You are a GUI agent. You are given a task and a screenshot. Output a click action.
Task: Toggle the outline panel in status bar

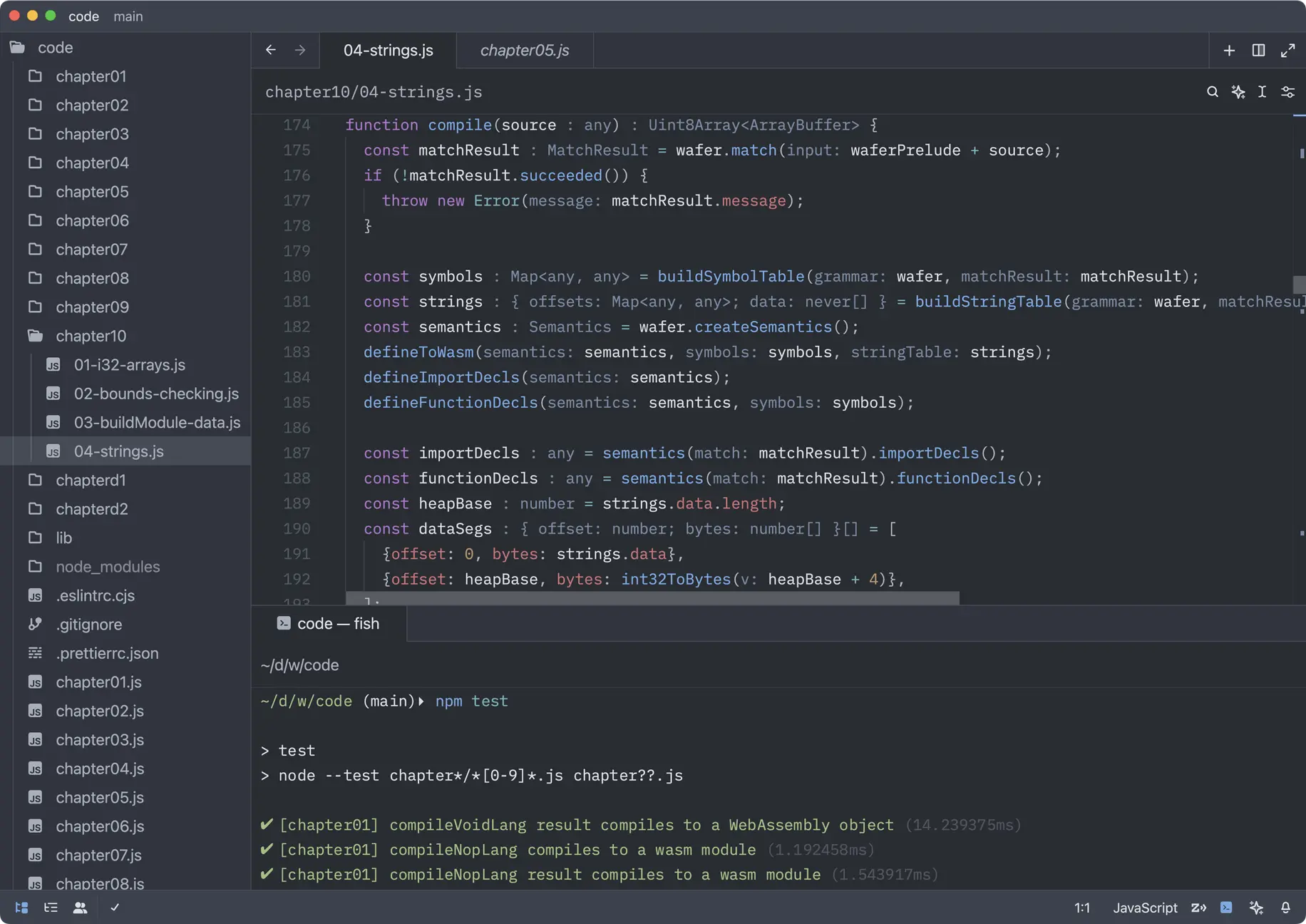click(x=51, y=908)
